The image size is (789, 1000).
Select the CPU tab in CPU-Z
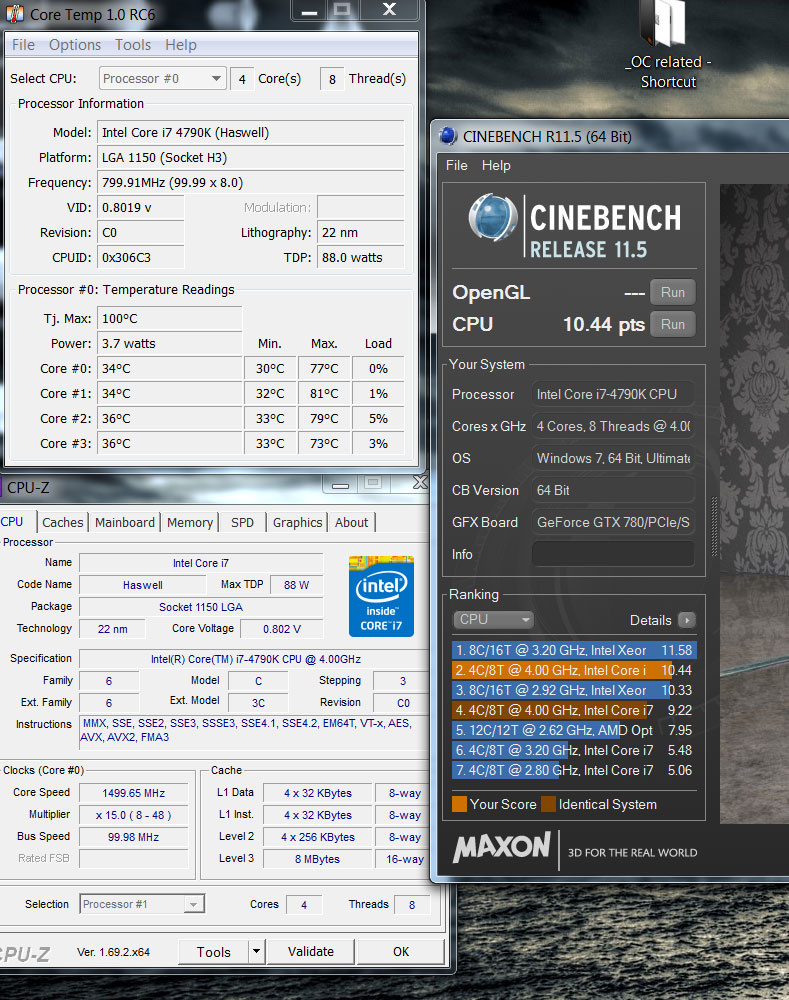coord(13,521)
